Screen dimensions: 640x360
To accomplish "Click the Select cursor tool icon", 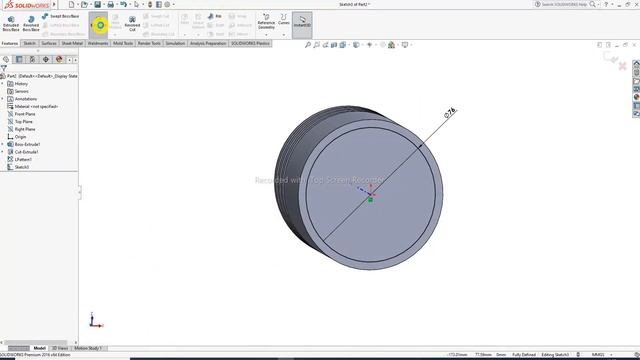I will 136,4.
